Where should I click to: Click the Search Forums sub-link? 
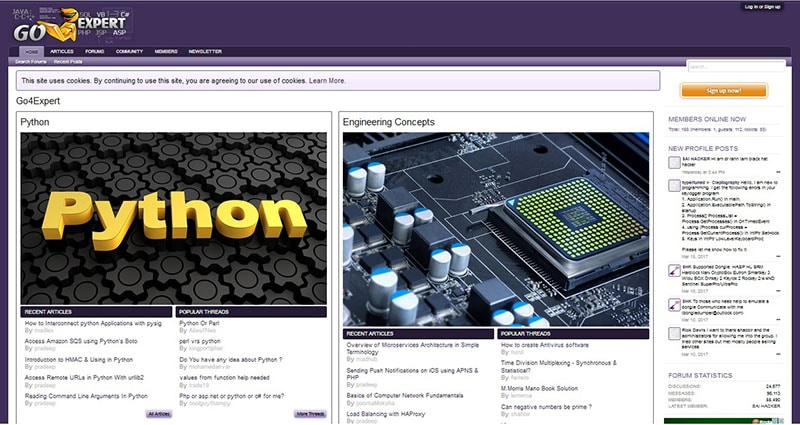click(31, 62)
